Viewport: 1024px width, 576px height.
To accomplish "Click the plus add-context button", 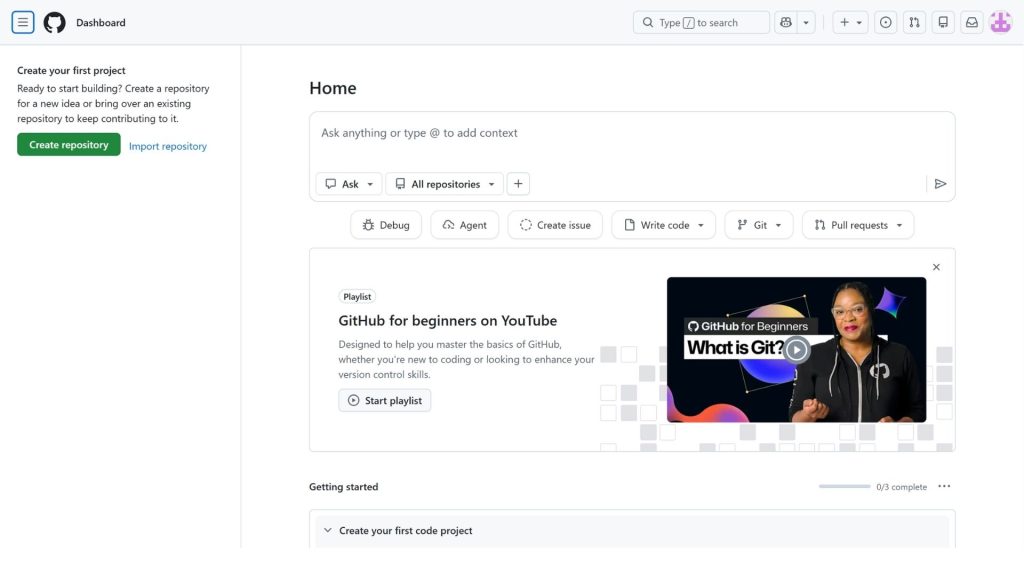I will pyautogui.click(x=518, y=184).
